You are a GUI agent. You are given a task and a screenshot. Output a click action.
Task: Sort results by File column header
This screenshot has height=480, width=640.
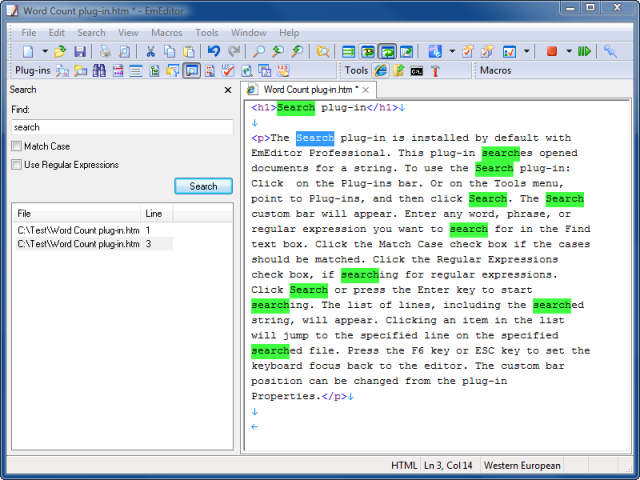click(x=77, y=213)
